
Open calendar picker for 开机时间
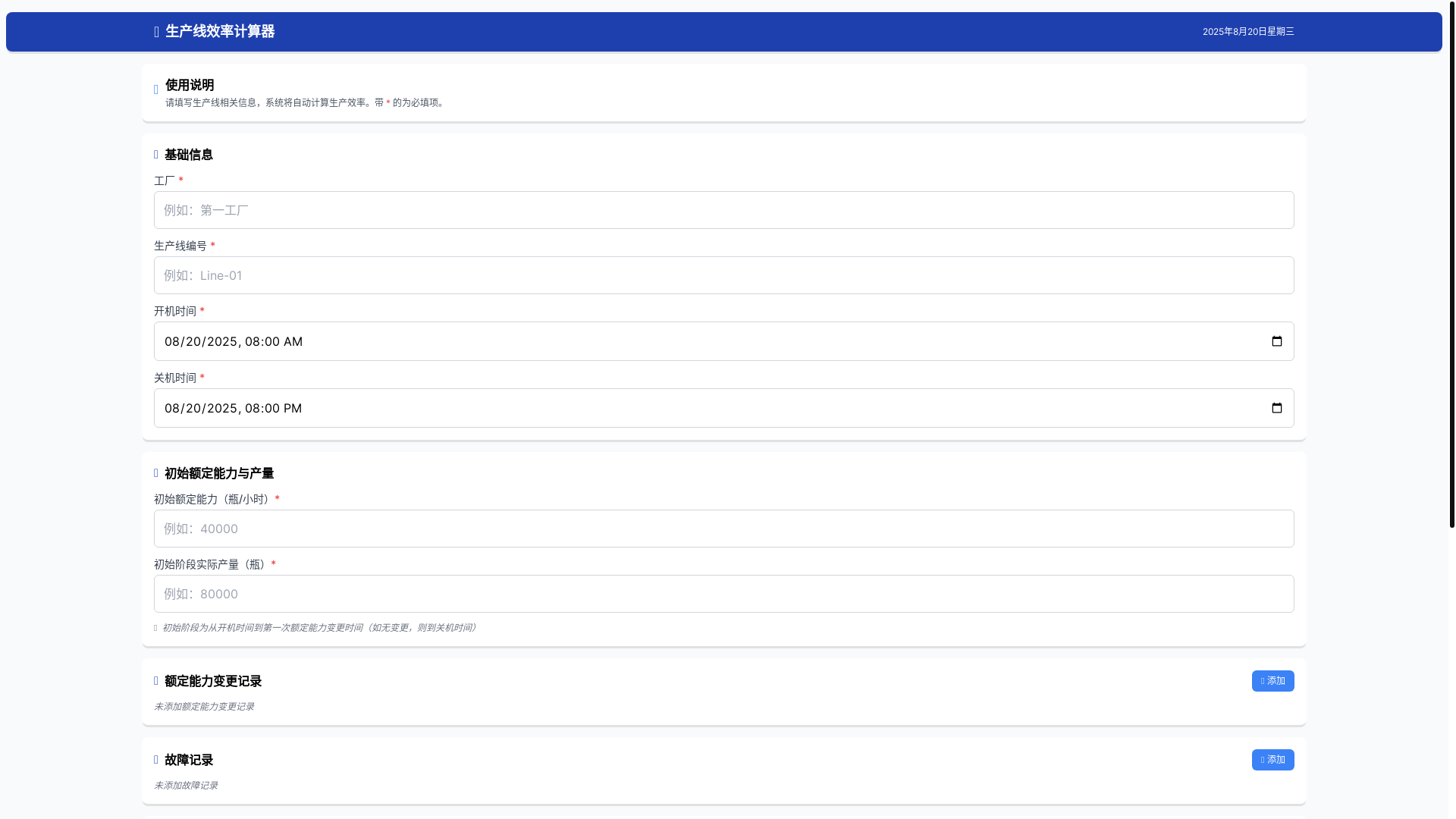[x=1277, y=341]
